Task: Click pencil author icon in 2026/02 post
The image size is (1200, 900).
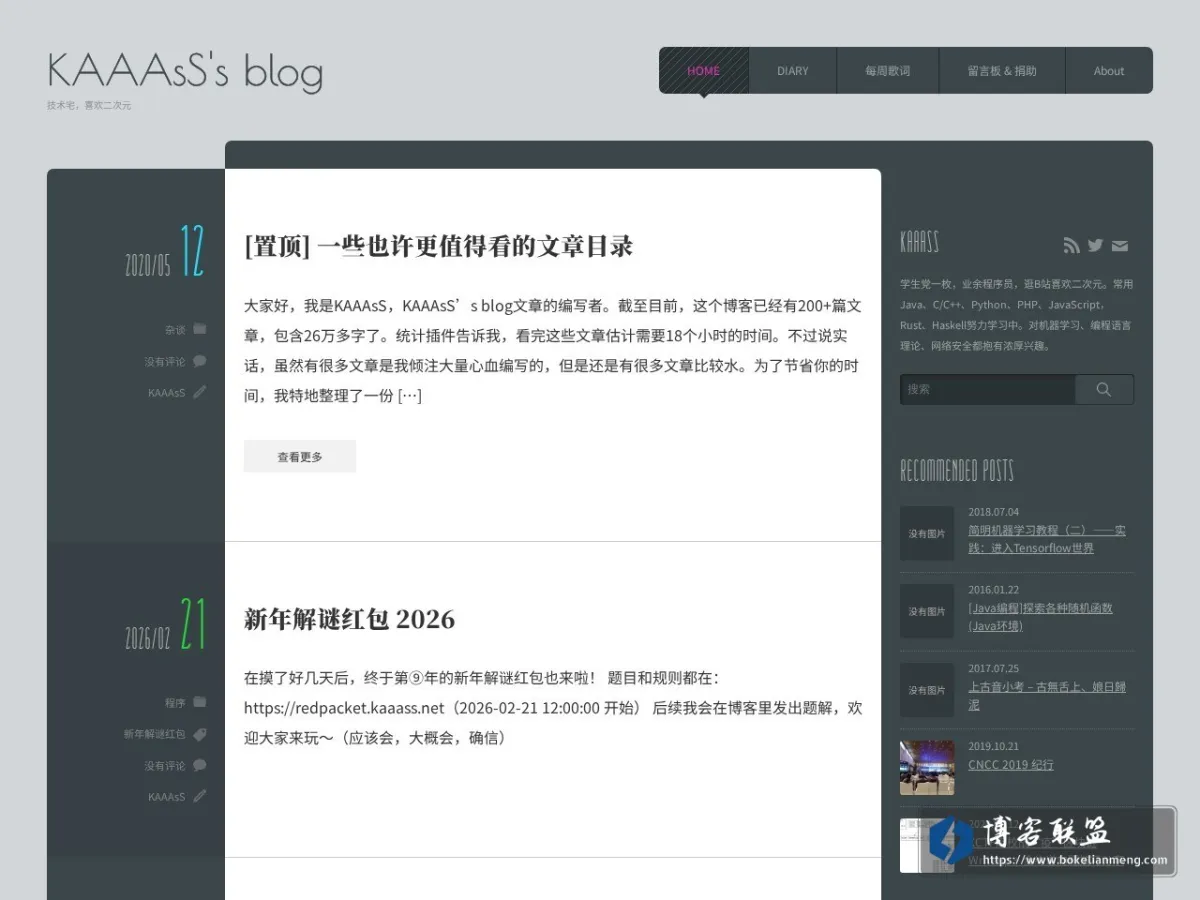Action: point(200,796)
